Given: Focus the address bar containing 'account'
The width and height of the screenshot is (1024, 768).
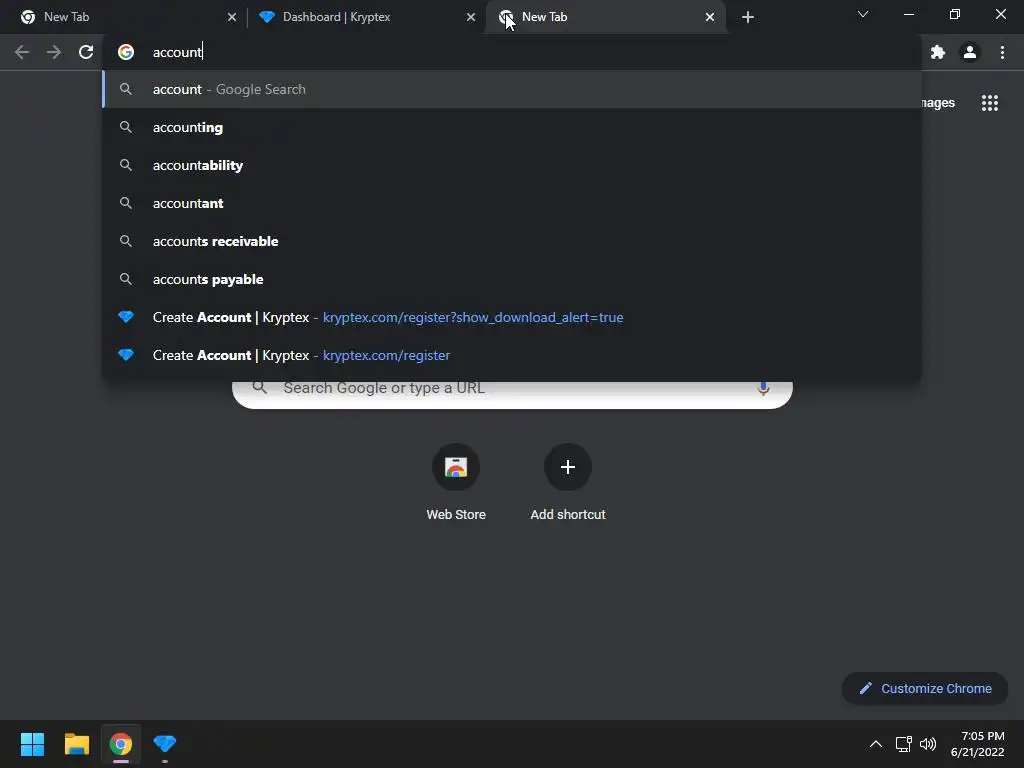Looking at the screenshot, I should [x=512, y=52].
